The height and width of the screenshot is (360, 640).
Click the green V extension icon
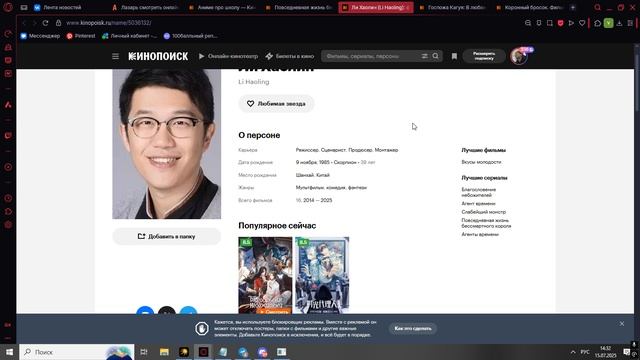(x=608, y=23)
